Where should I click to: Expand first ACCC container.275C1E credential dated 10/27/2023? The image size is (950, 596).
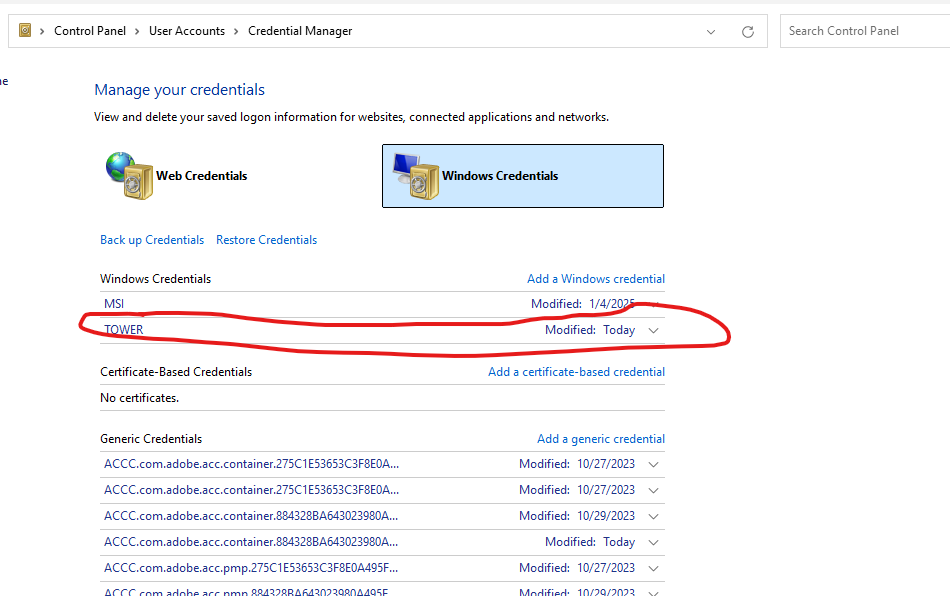pyautogui.click(x=653, y=465)
